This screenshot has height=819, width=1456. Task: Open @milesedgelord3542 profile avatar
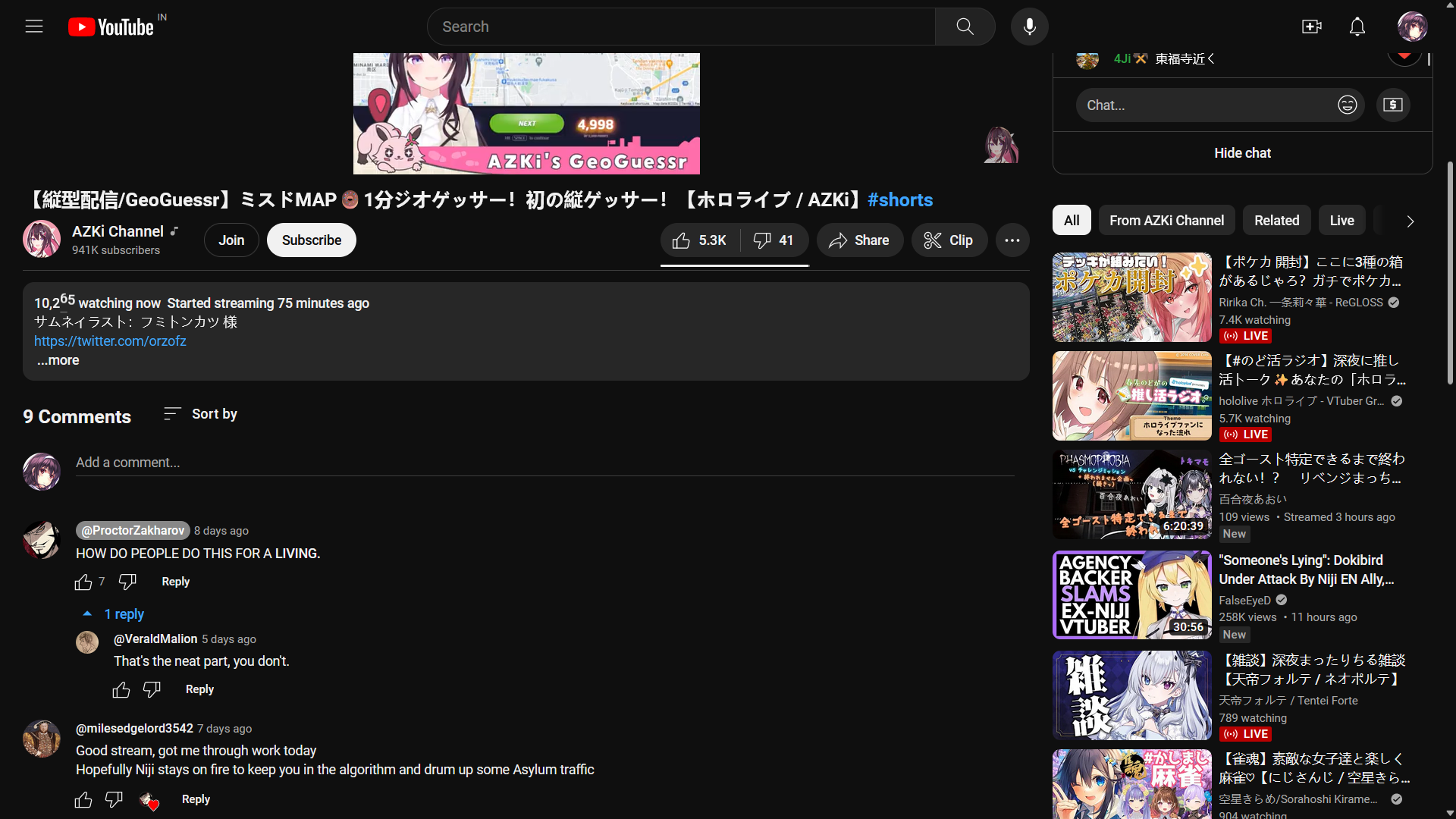(x=42, y=739)
